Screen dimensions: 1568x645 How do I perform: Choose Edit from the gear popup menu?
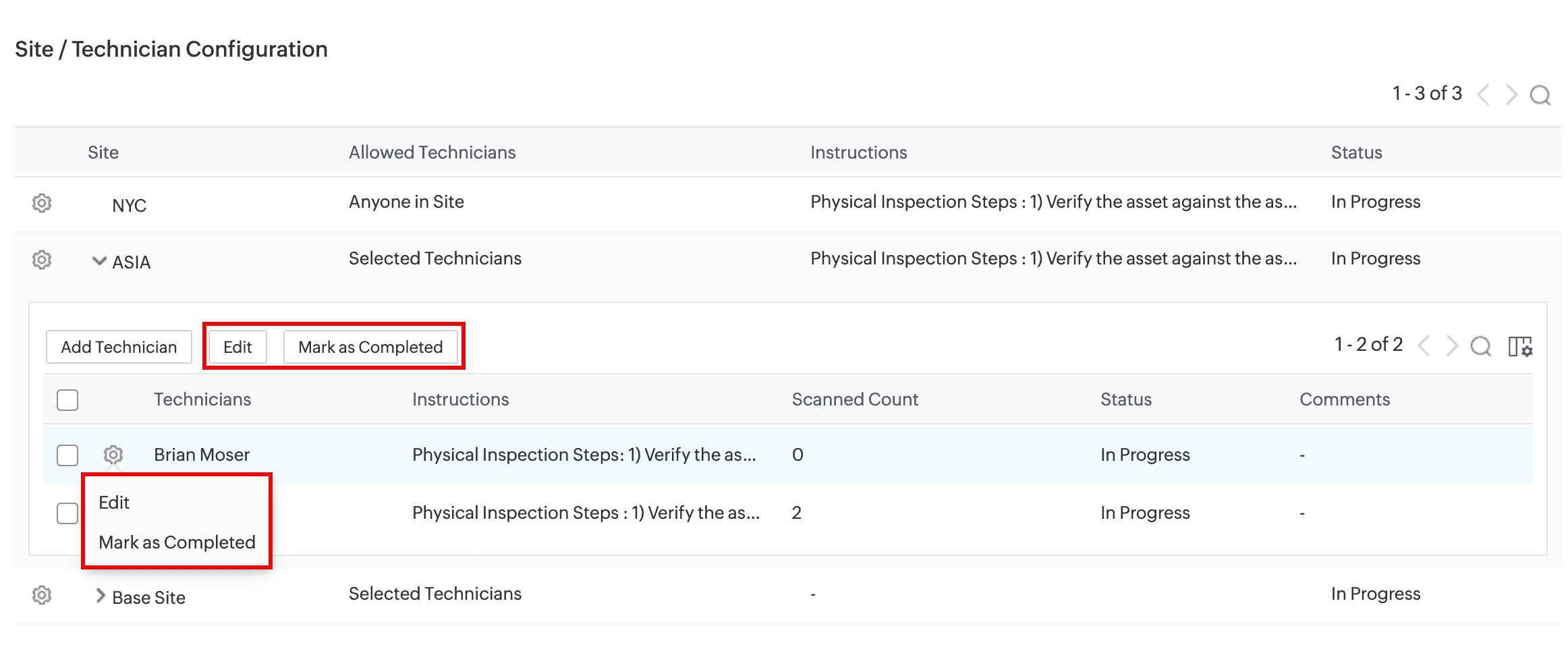coord(114,503)
